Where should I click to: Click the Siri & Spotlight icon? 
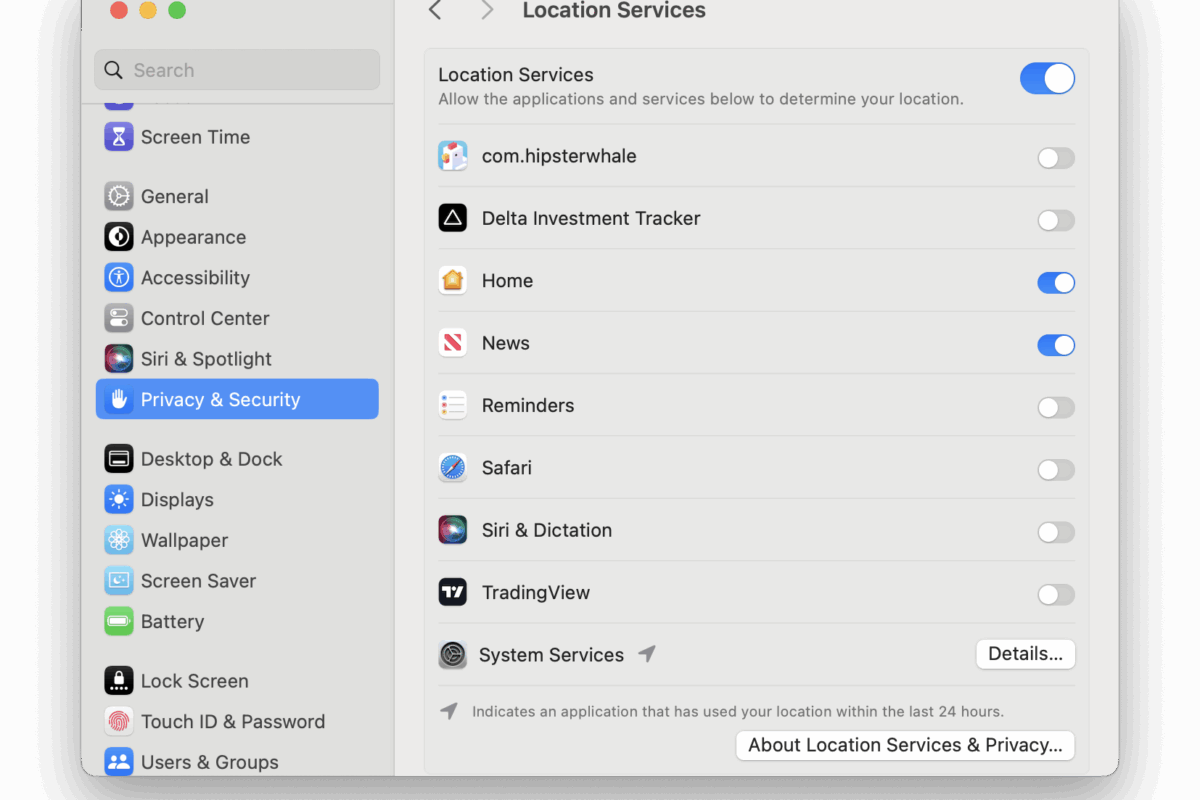(x=119, y=359)
